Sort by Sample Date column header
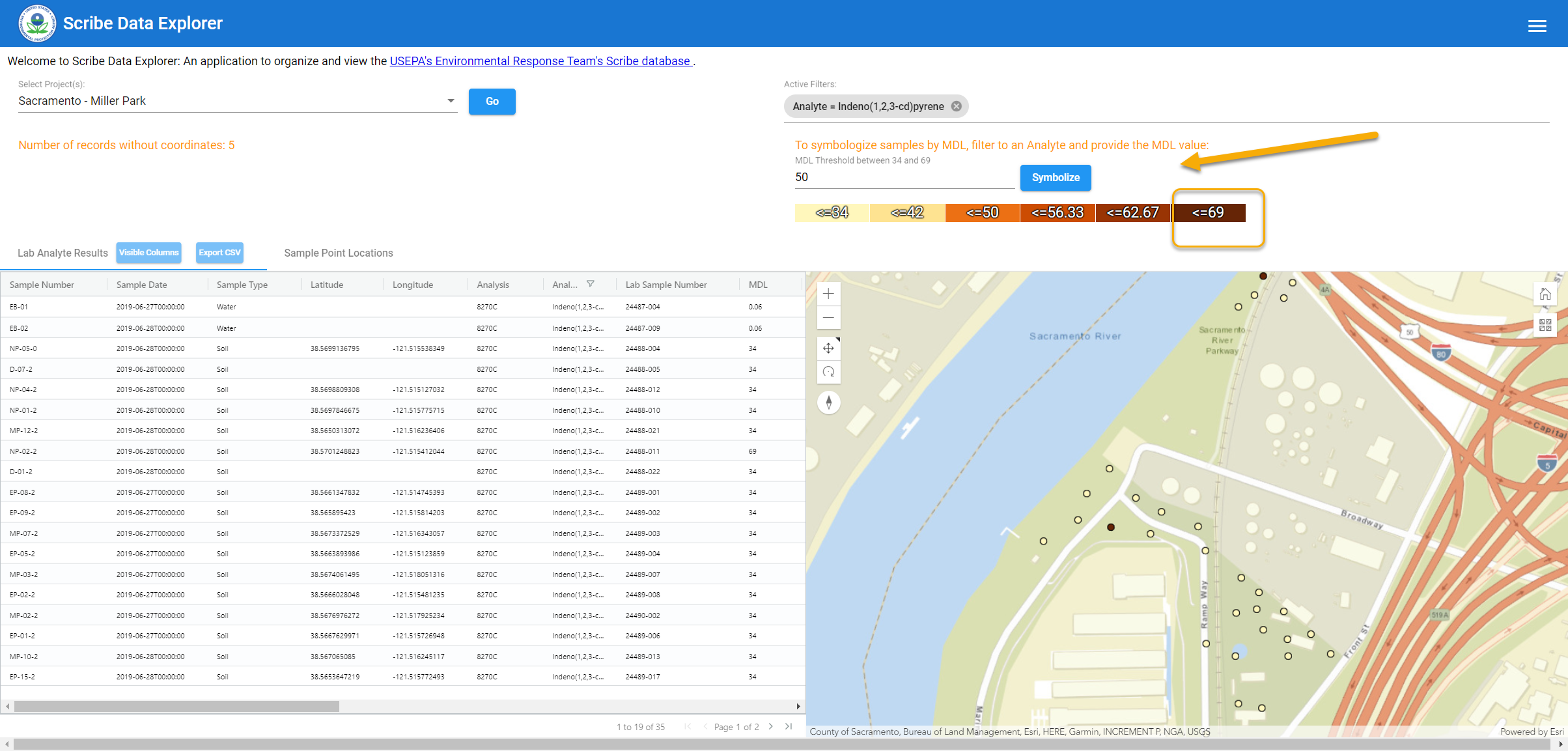The width and height of the screenshot is (1568, 751). click(x=141, y=285)
